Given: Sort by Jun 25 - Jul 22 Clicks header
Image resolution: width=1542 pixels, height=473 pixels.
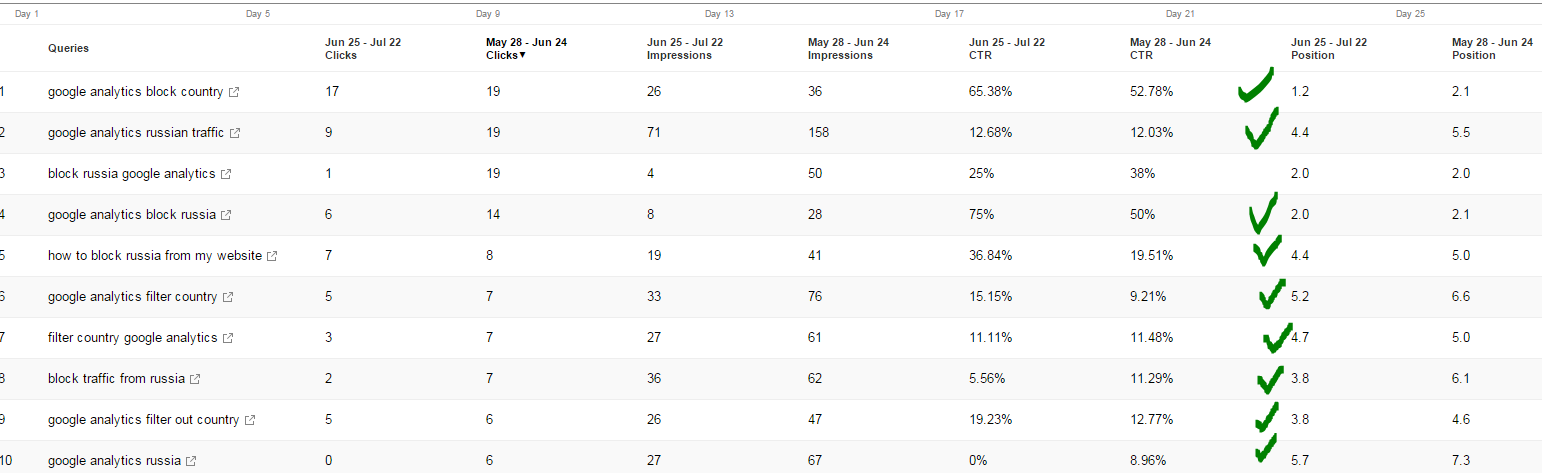Looking at the screenshot, I should pos(363,49).
